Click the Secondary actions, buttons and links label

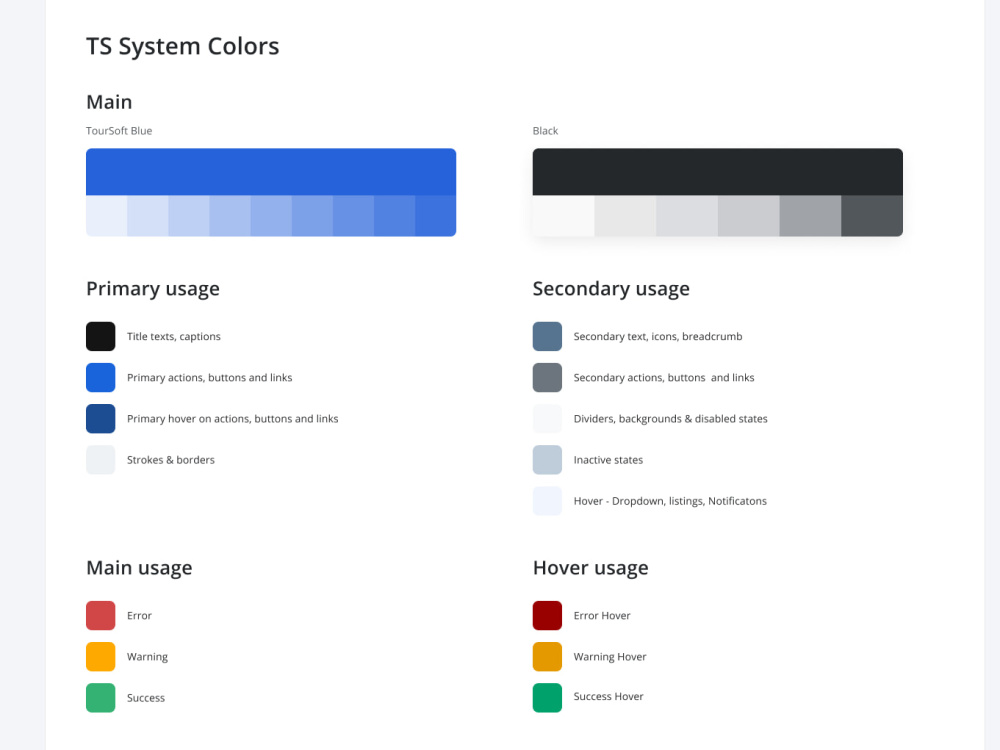pos(664,378)
